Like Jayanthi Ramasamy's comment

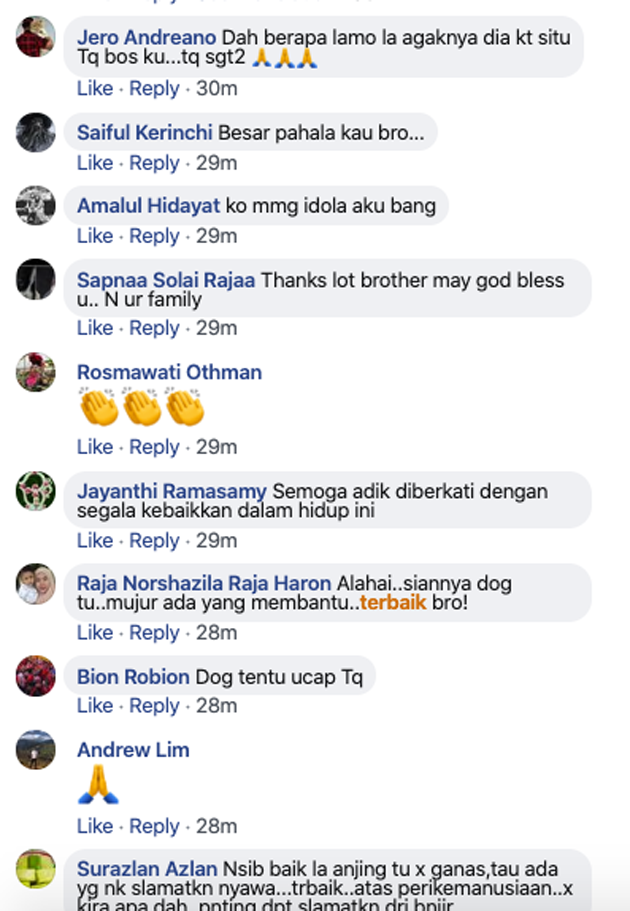[95, 540]
